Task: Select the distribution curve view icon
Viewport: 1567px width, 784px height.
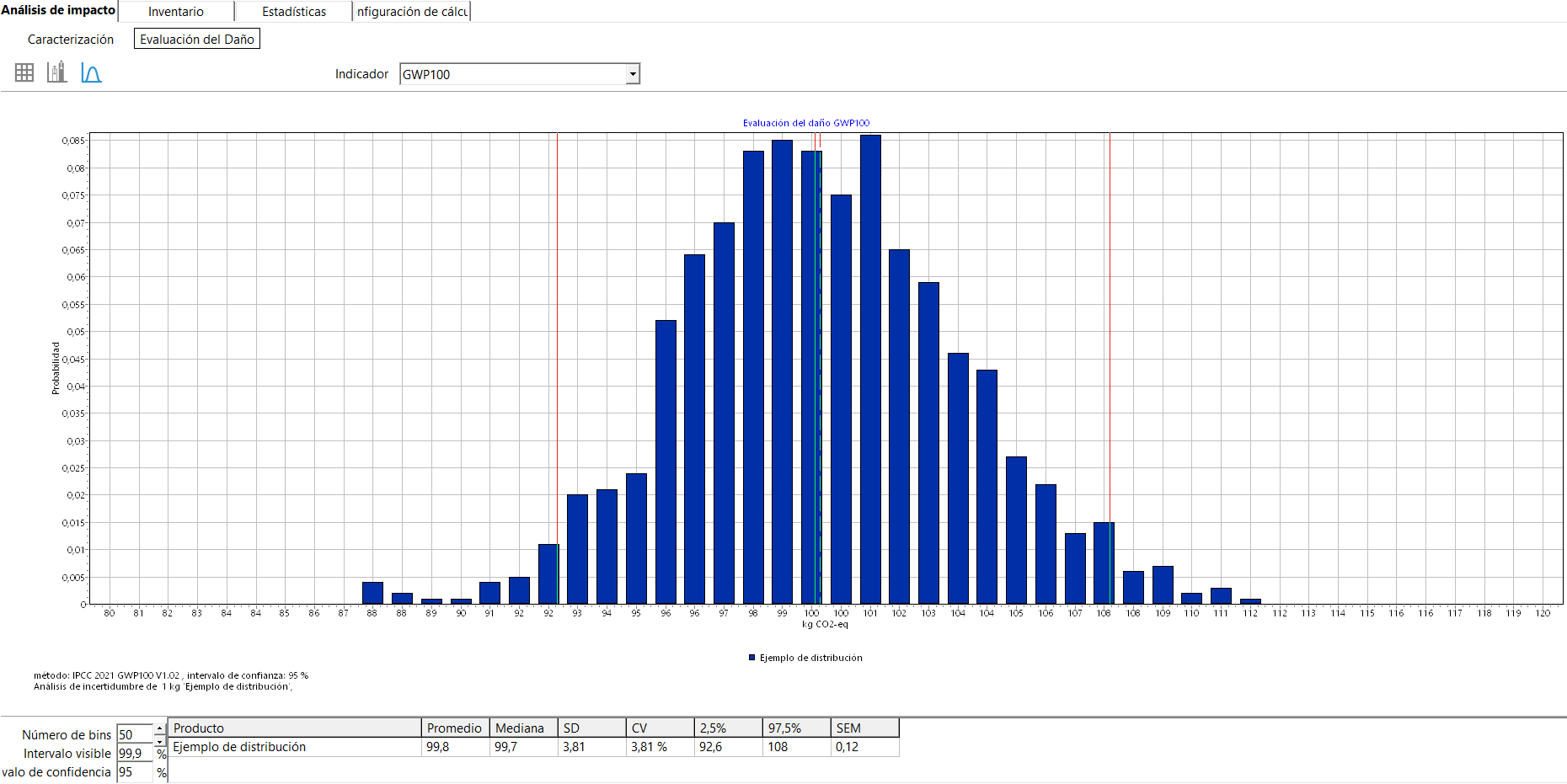Action: (x=91, y=73)
